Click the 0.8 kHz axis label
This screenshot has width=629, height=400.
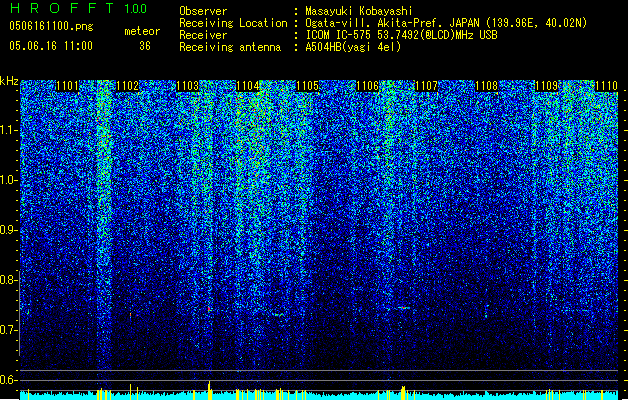tap(9, 280)
